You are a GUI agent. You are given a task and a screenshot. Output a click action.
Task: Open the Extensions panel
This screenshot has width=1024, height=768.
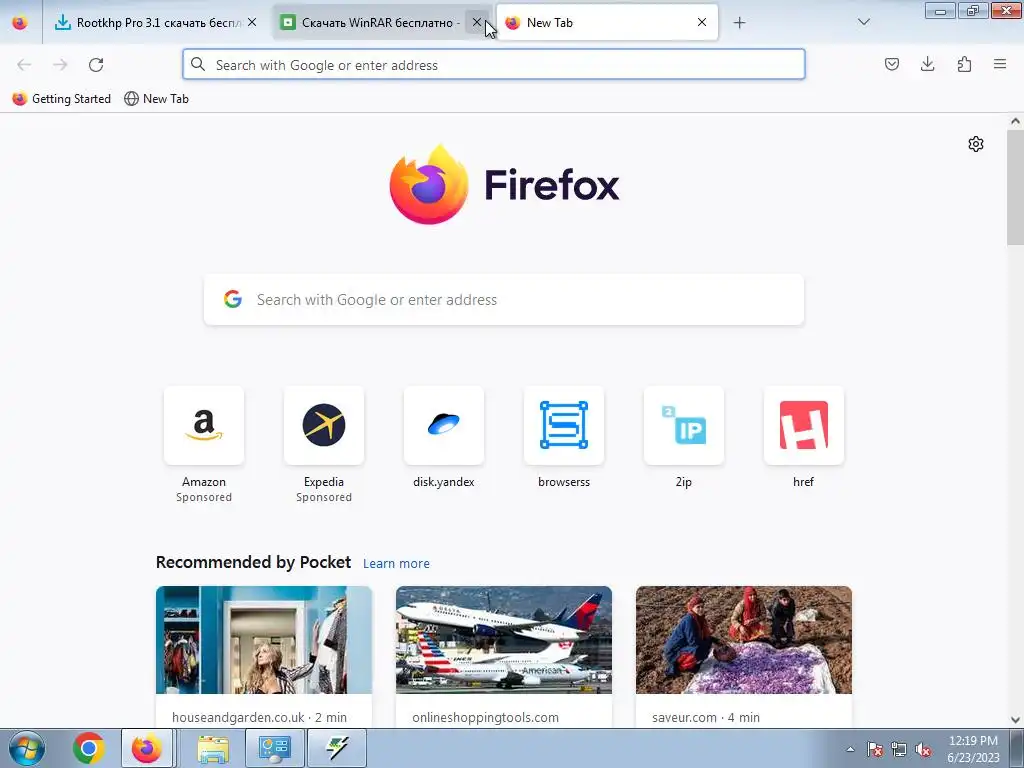pos(964,64)
